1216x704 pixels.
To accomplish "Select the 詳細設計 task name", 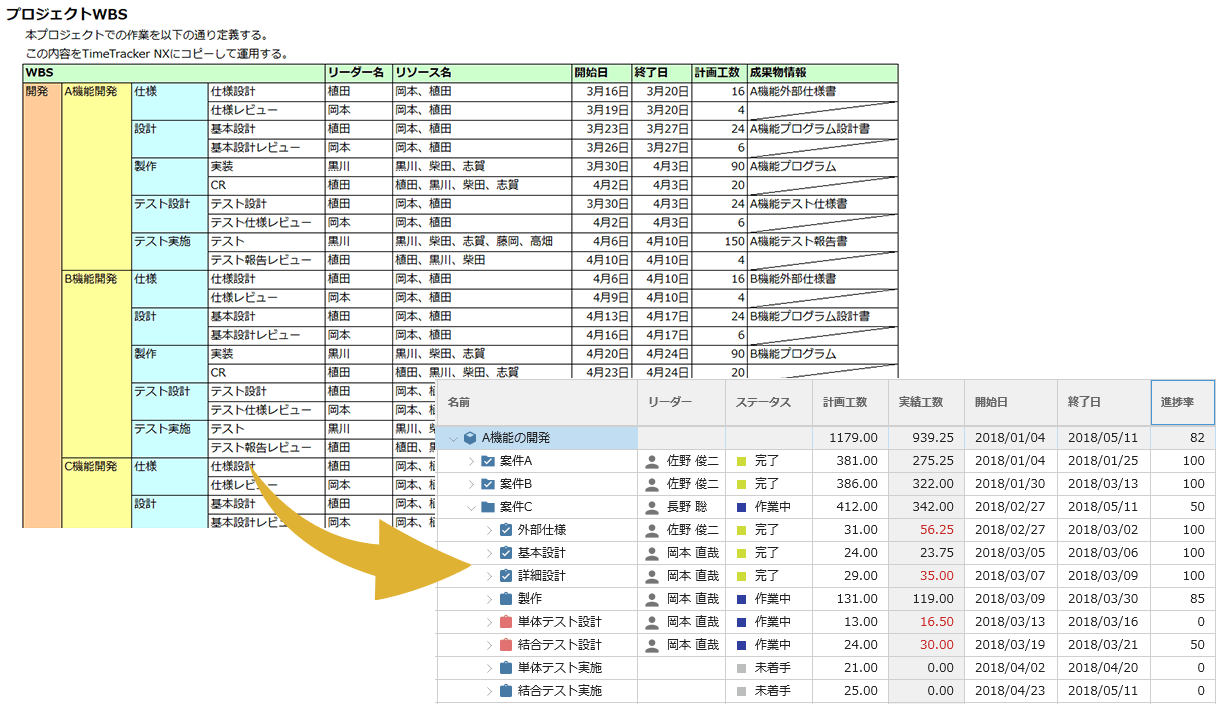I will pyautogui.click(x=541, y=576).
